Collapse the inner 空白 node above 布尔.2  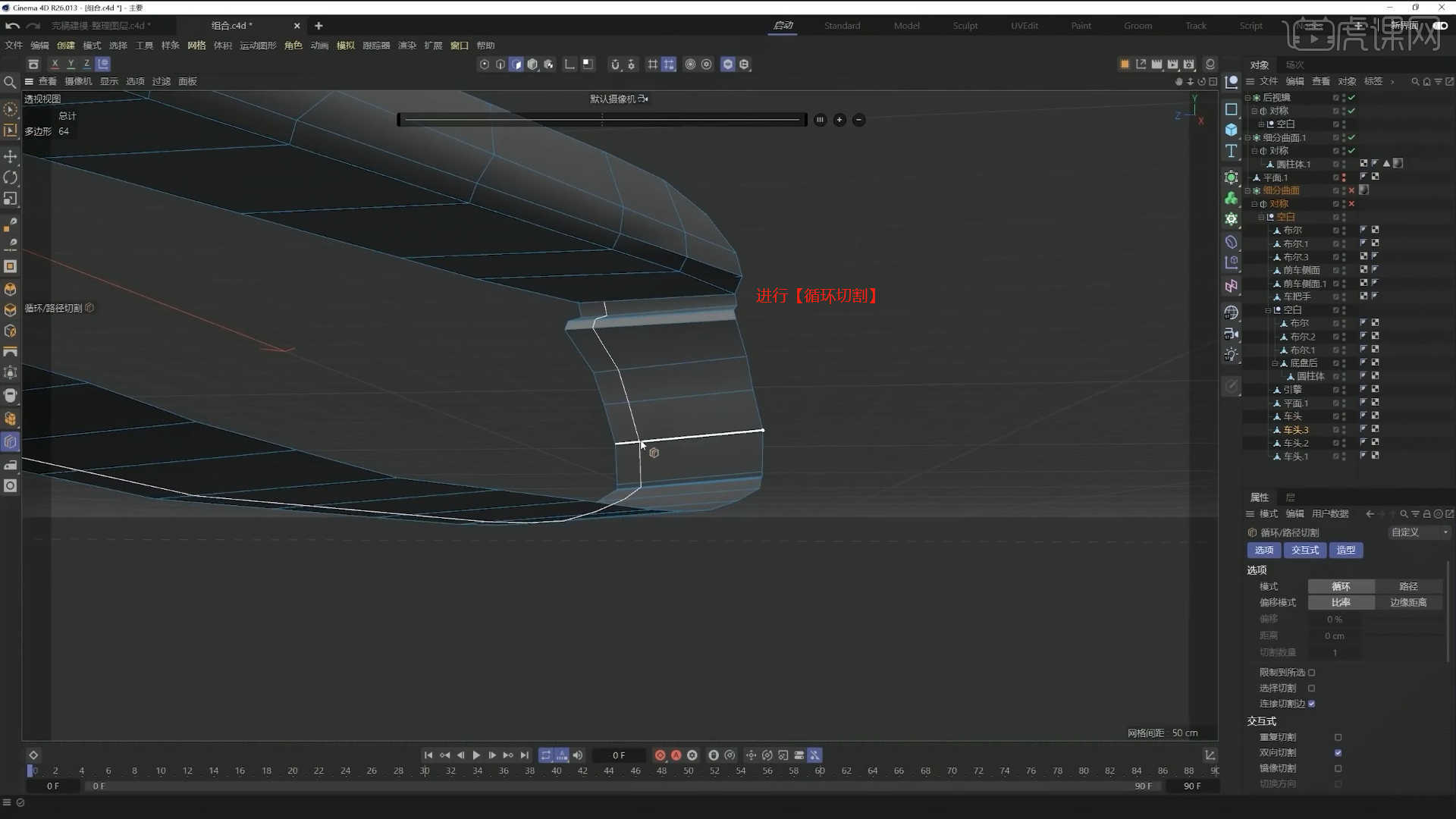click(x=1268, y=310)
